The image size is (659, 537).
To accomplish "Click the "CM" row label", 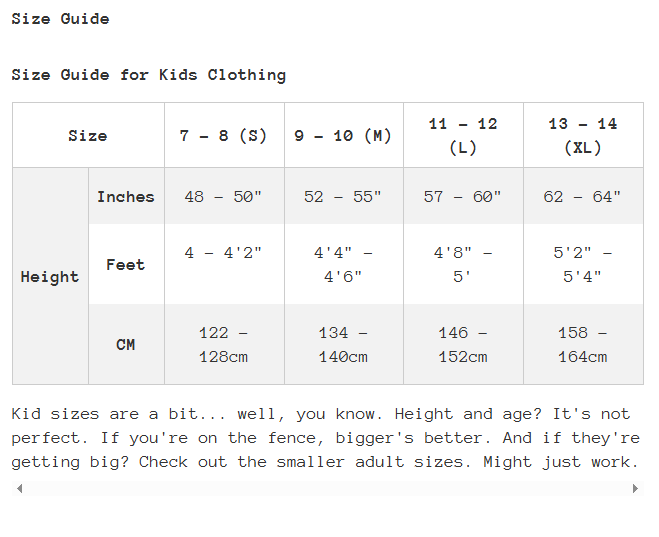I will pyautogui.click(x=126, y=345).
